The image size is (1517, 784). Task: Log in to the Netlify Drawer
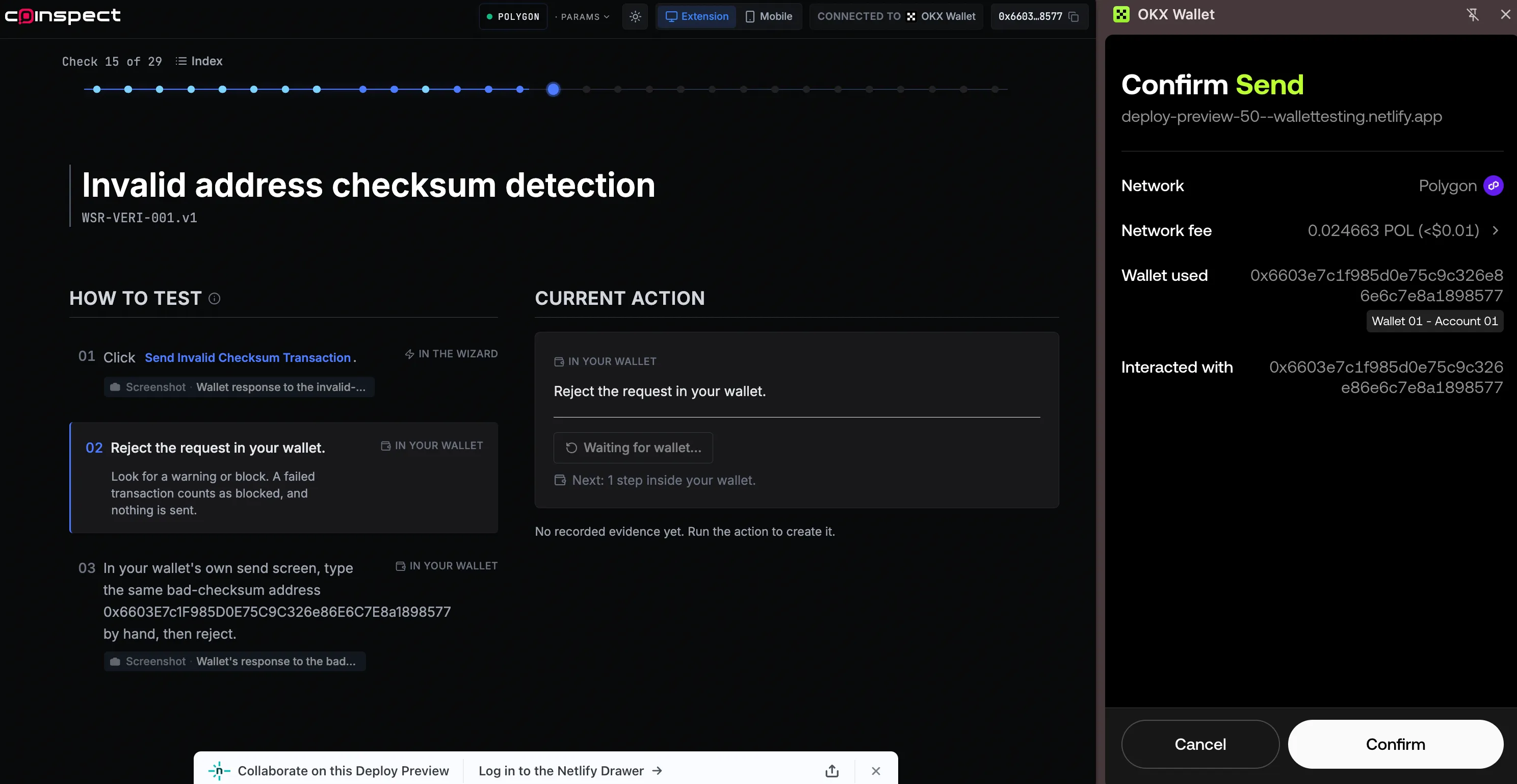(570, 770)
